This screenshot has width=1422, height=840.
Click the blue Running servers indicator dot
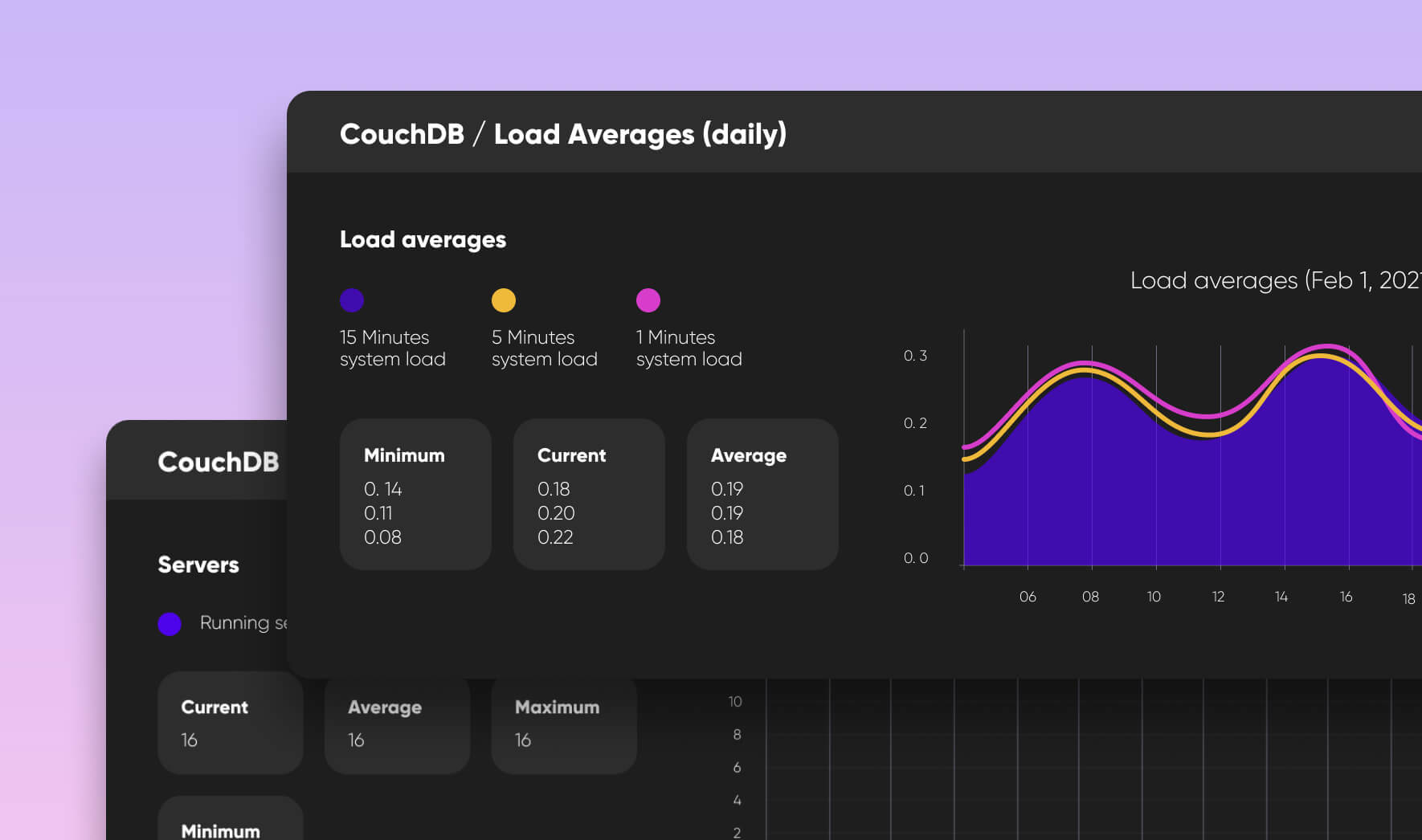tap(170, 624)
